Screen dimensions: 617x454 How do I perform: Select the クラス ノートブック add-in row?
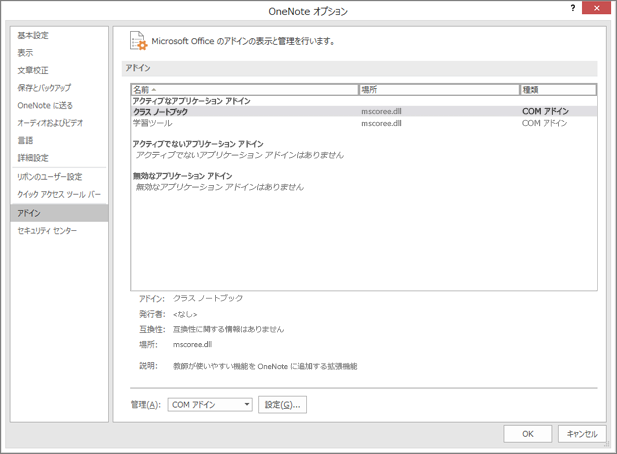(364, 111)
